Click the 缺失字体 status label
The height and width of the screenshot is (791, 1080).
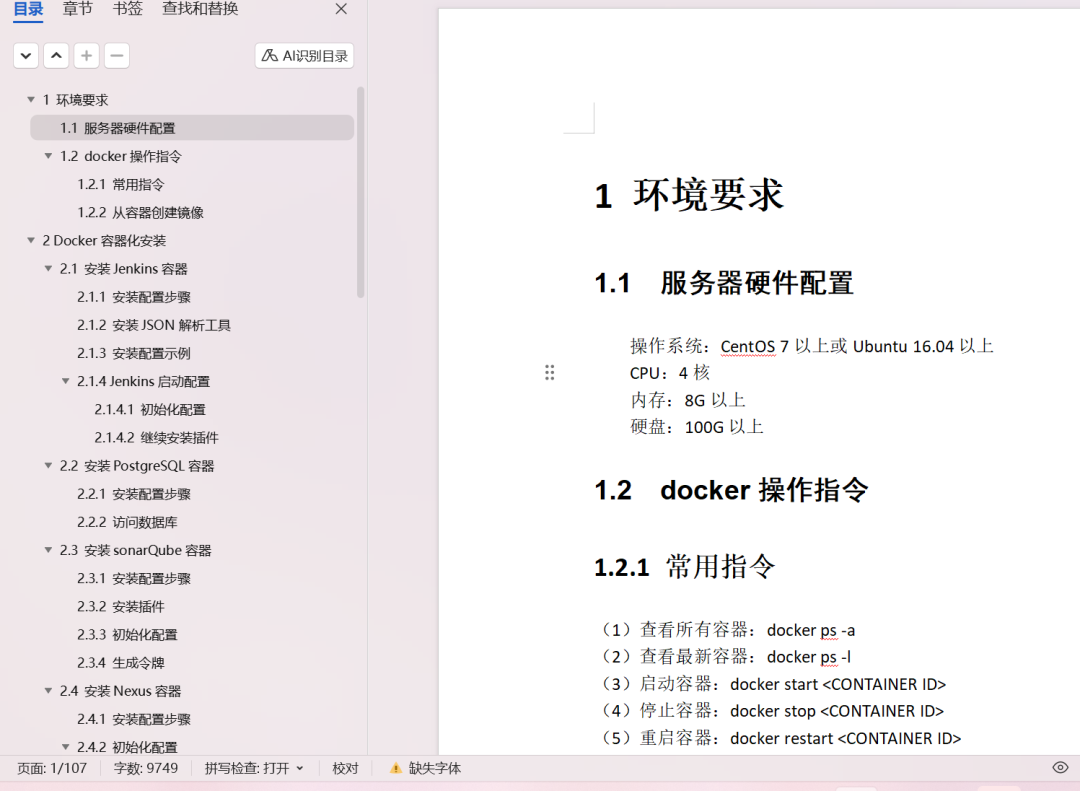tap(435, 768)
